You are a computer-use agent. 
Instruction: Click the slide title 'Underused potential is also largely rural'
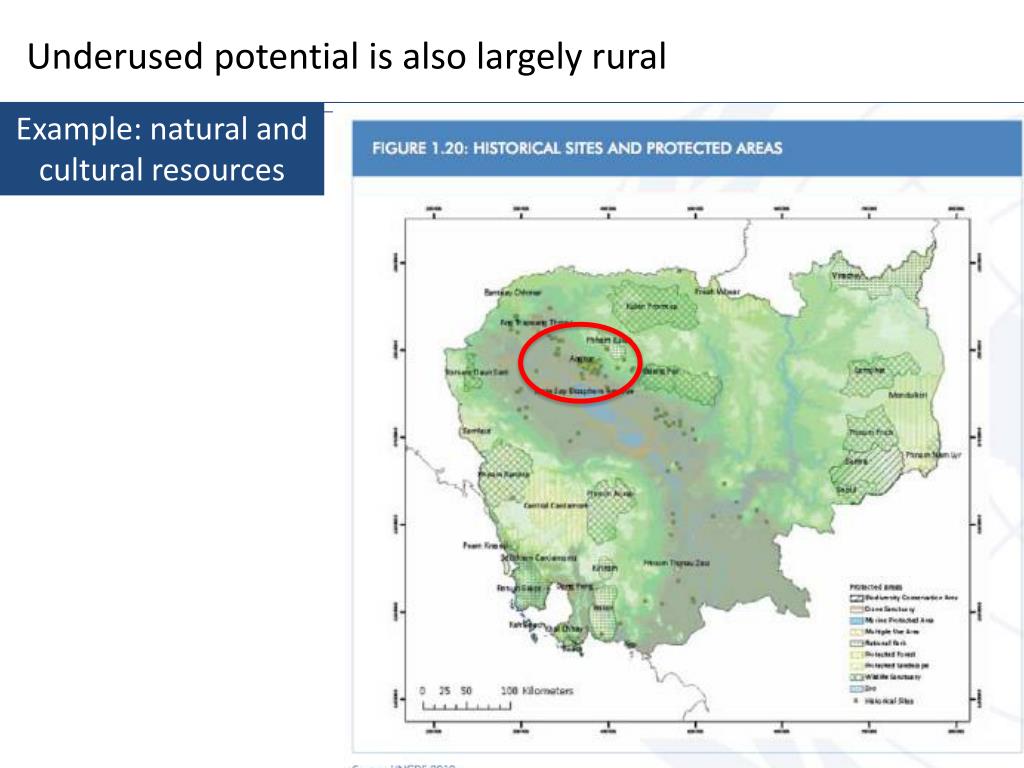pyautogui.click(x=347, y=56)
